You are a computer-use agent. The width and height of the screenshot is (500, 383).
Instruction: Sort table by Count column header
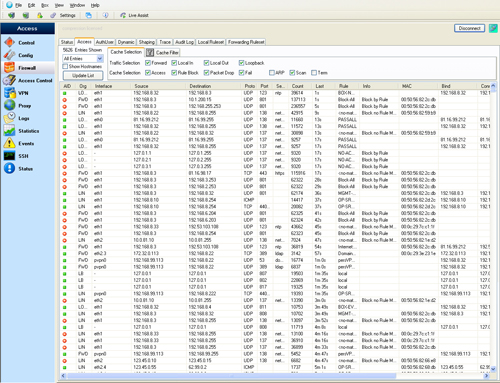(x=301, y=86)
